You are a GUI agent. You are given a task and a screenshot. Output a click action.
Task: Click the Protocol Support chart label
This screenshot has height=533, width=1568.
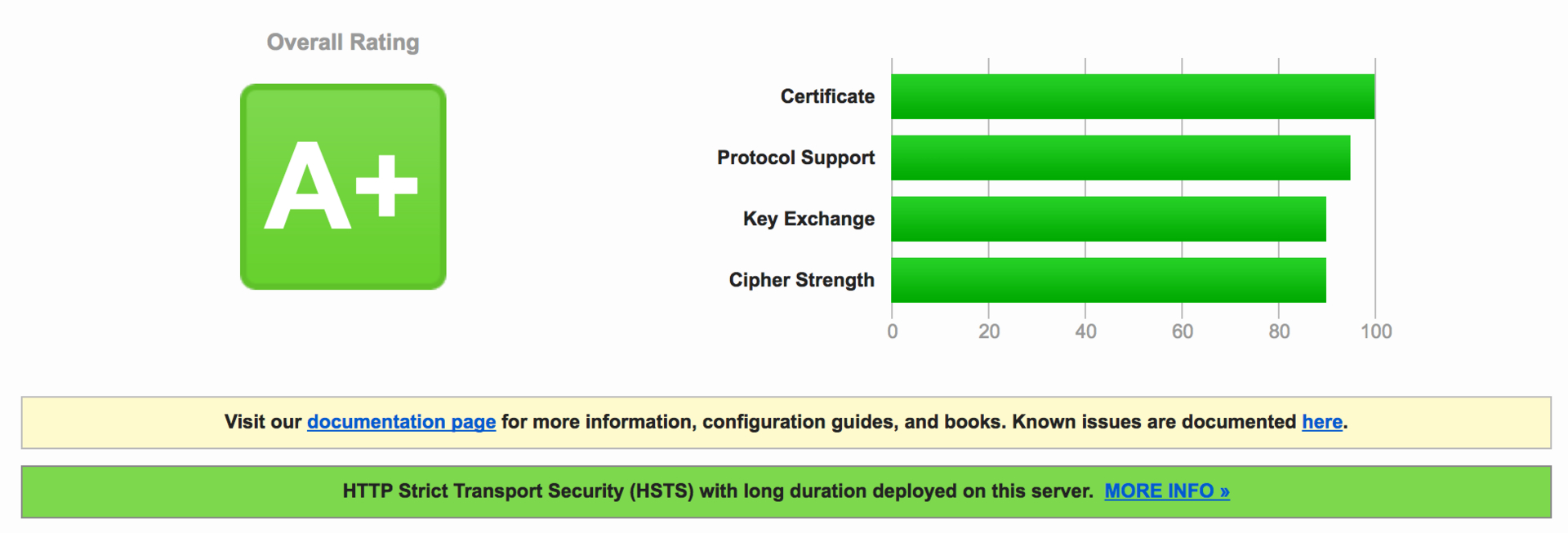tap(795, 158)
